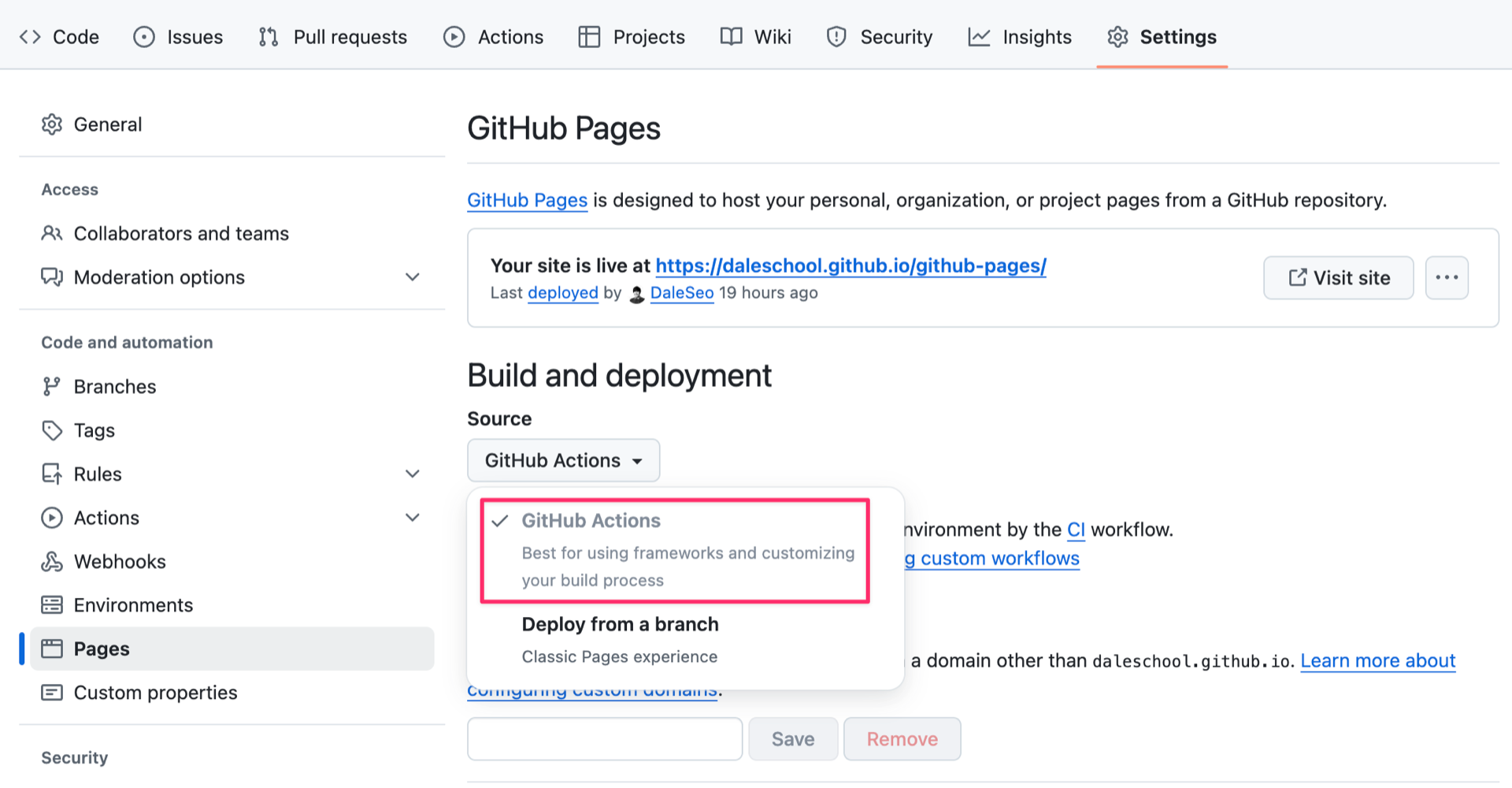The width and height of the screenshot is (1512, 788).
Task: Click the Collaborators and teams people icon
Action: [52, 233]
